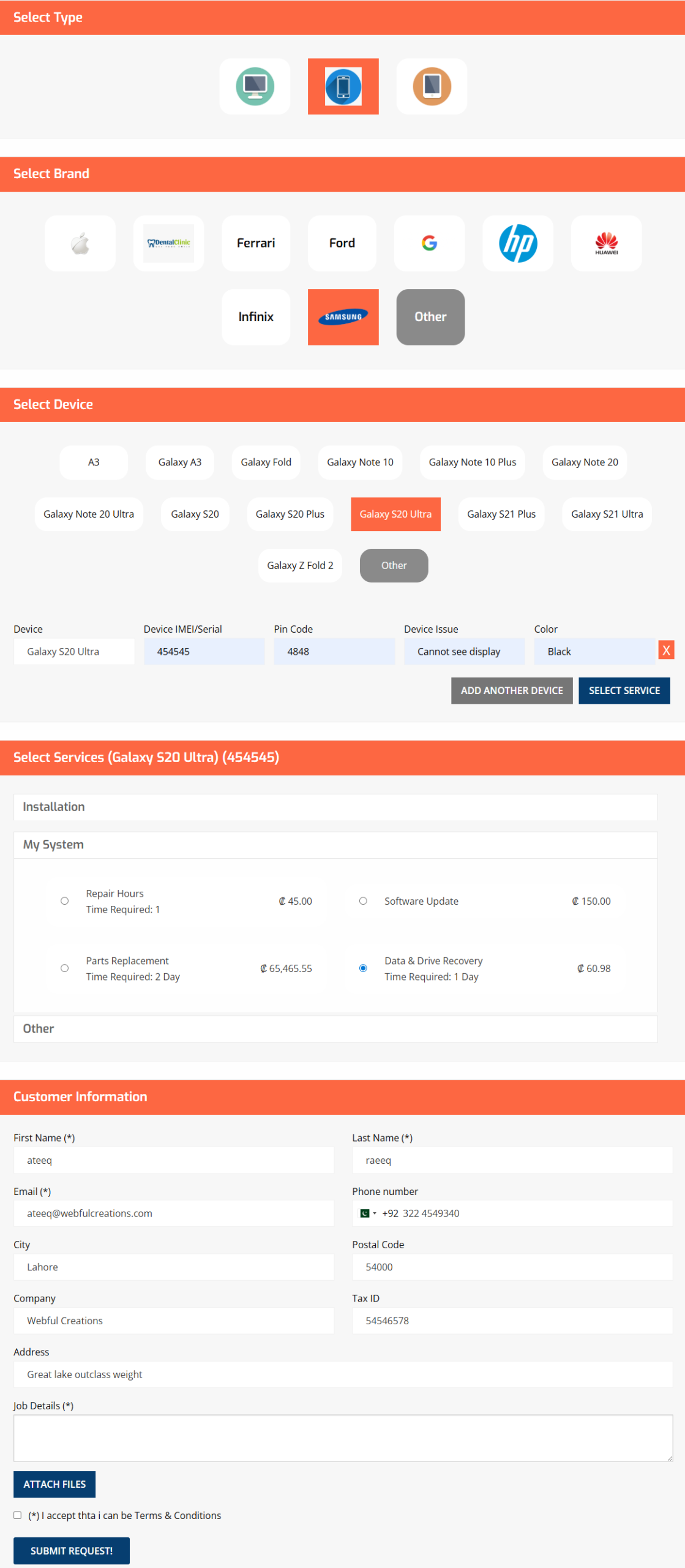Click Add Another Device button
The height and width of the screenshot is (1568, 685).
click(x=512, y=690)
